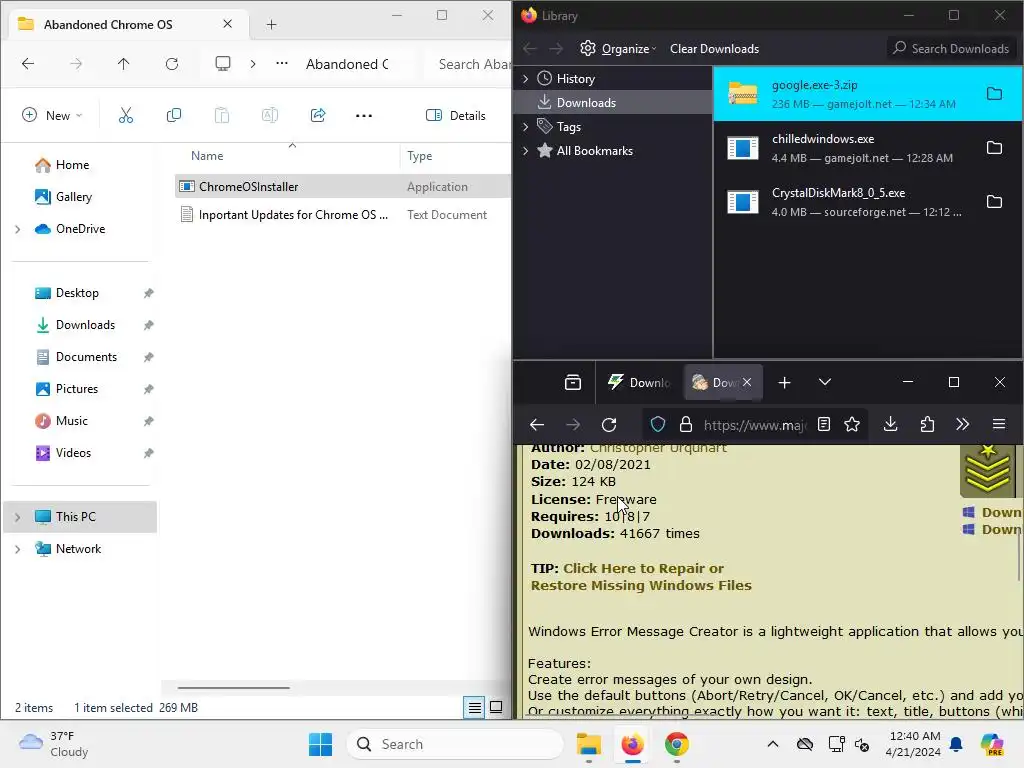Click the Windows Start button
Screen dimensions: 1024x768
click(x=320, y=744)
